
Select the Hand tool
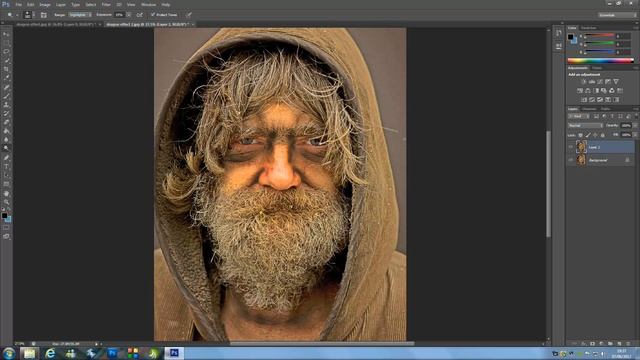pos(6,194)
